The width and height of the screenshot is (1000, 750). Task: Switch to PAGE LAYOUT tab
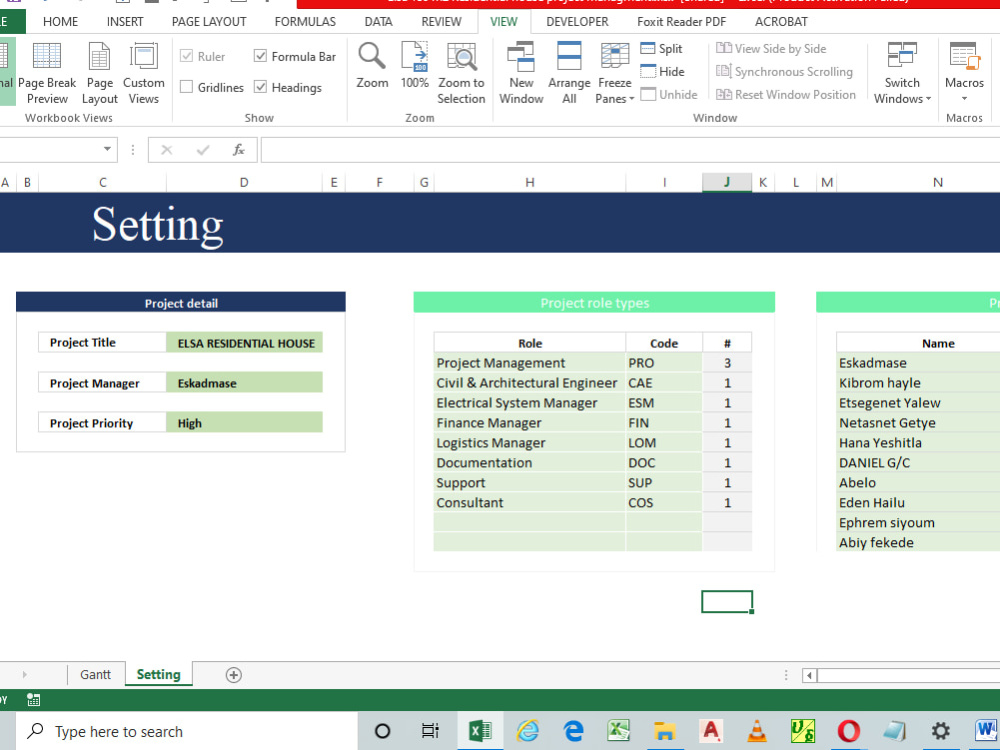click(209, 22)
